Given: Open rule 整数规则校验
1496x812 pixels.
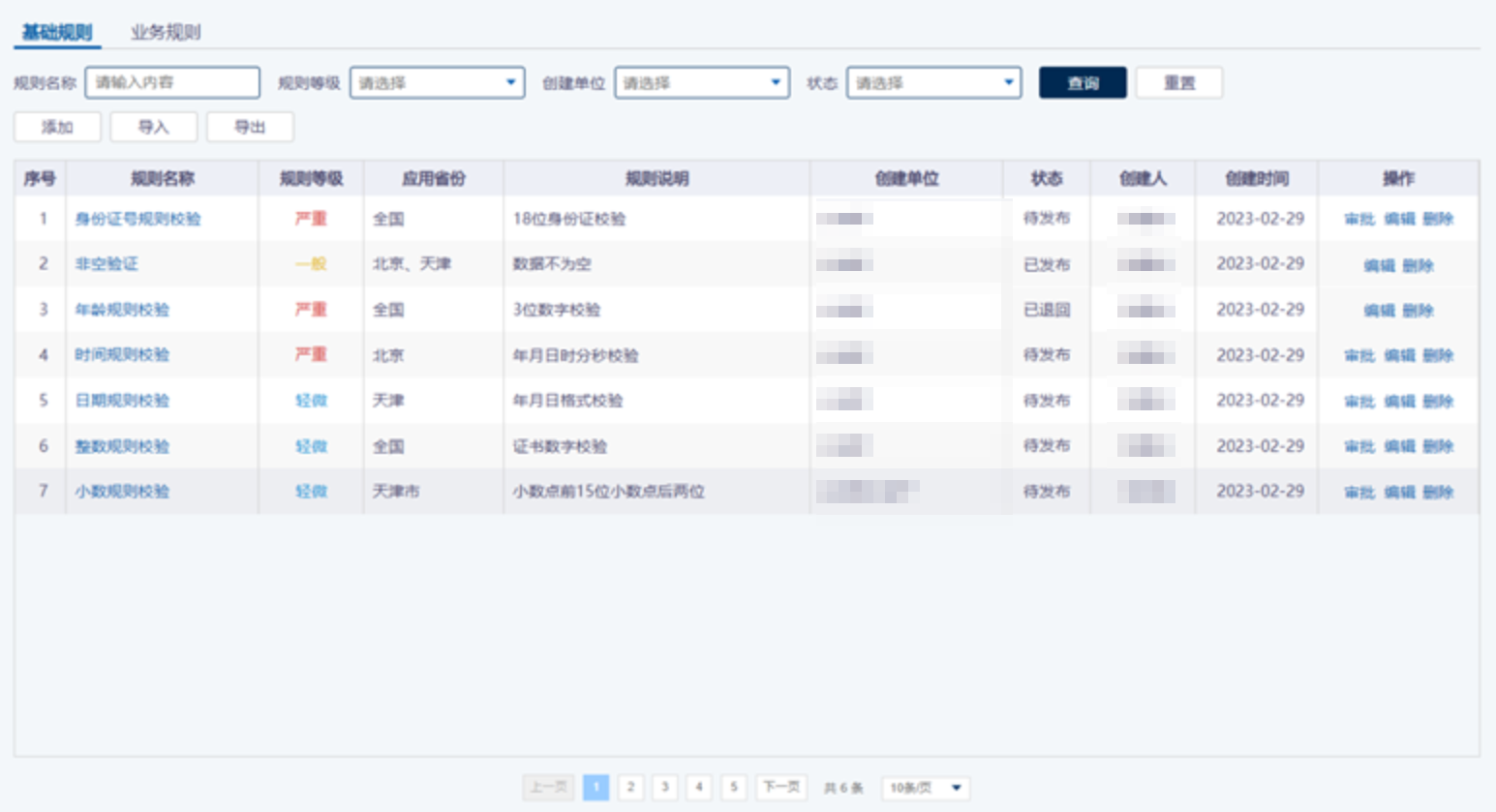Looking at the screenshot, I should pyautogui.click(x=122, y=446).
